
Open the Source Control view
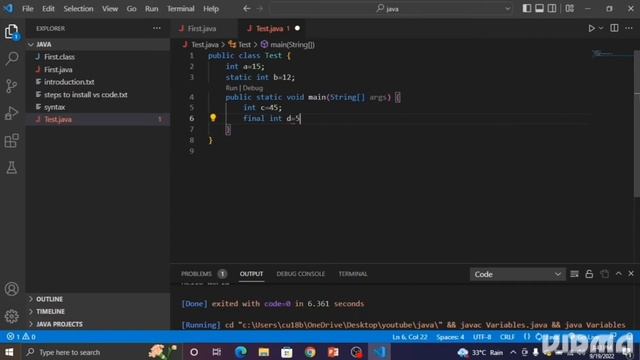click(x=11, y=86)
